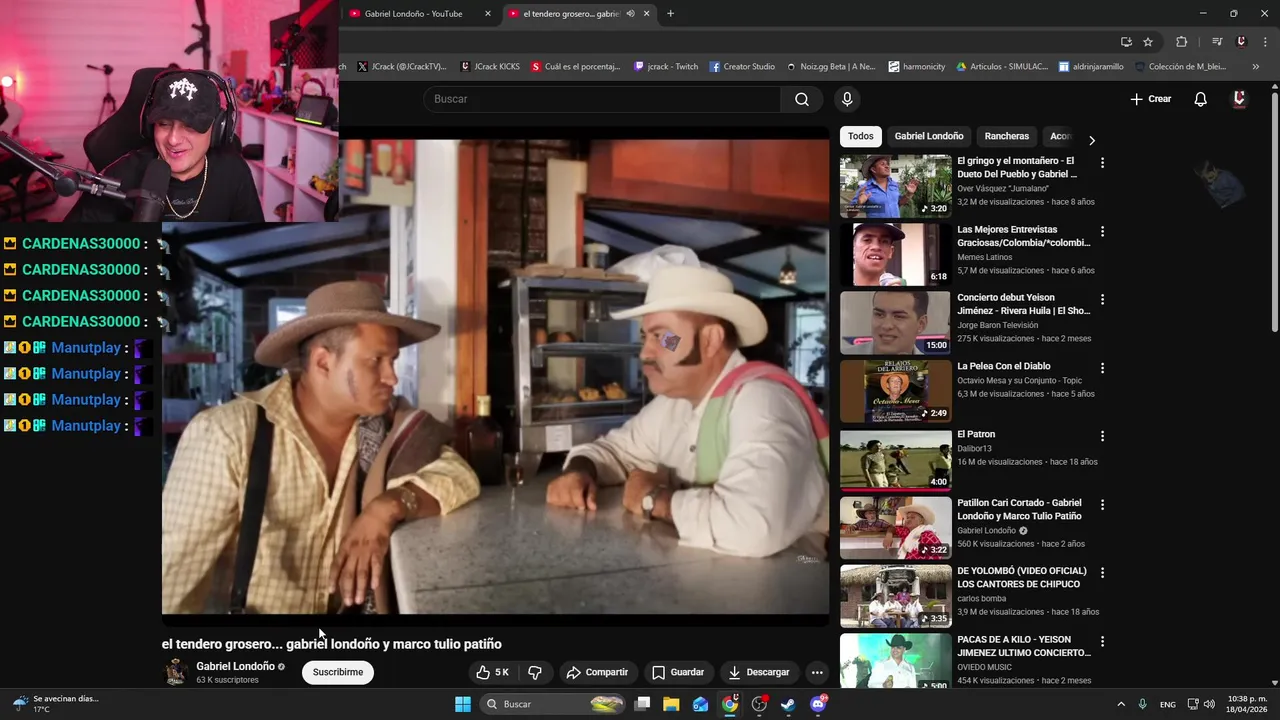Screen dimensions: 1280x720
Task: Open options for La Pelea Con el Diablo
Action: click(x=1102, y=368)
